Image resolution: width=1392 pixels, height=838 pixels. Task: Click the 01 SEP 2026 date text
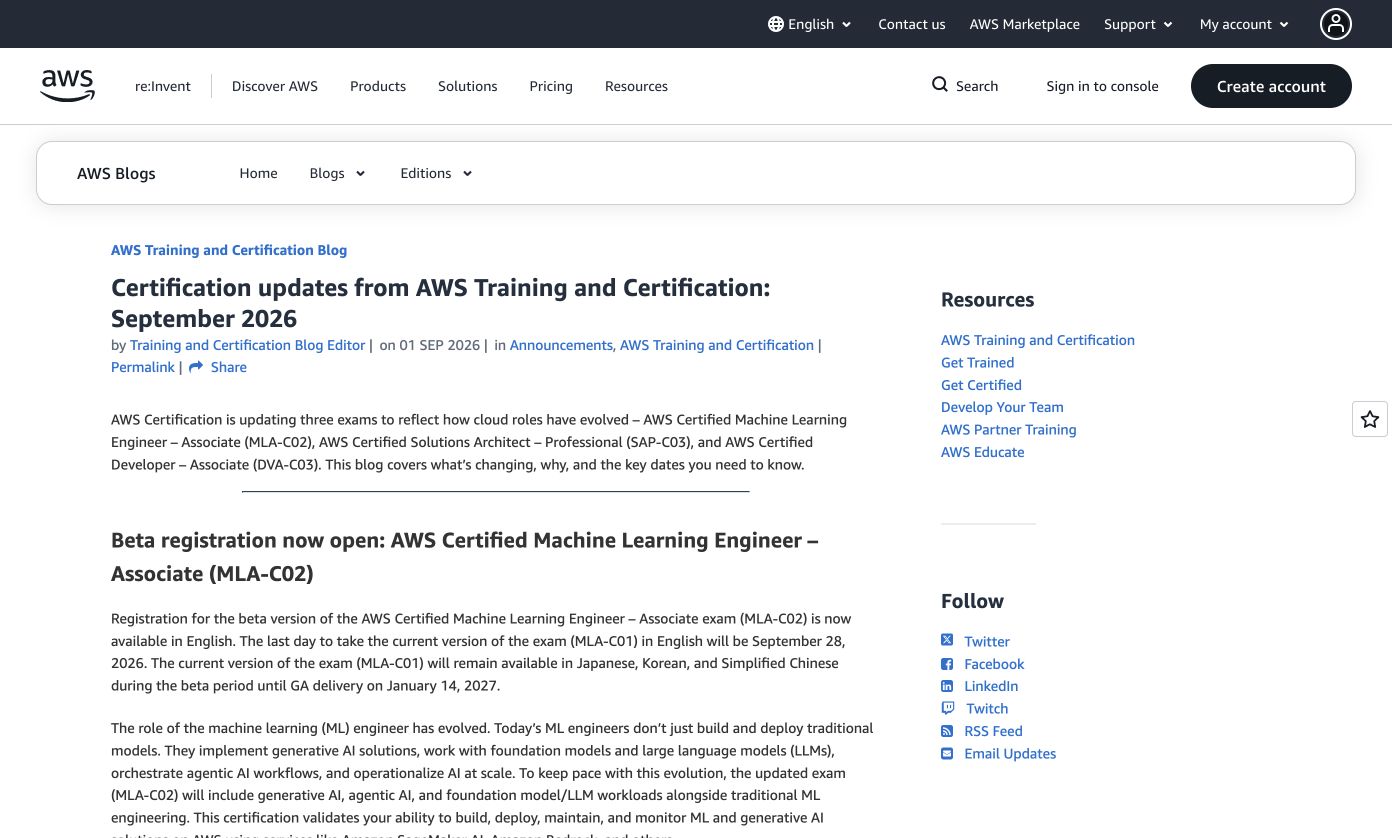coord(440,345)
